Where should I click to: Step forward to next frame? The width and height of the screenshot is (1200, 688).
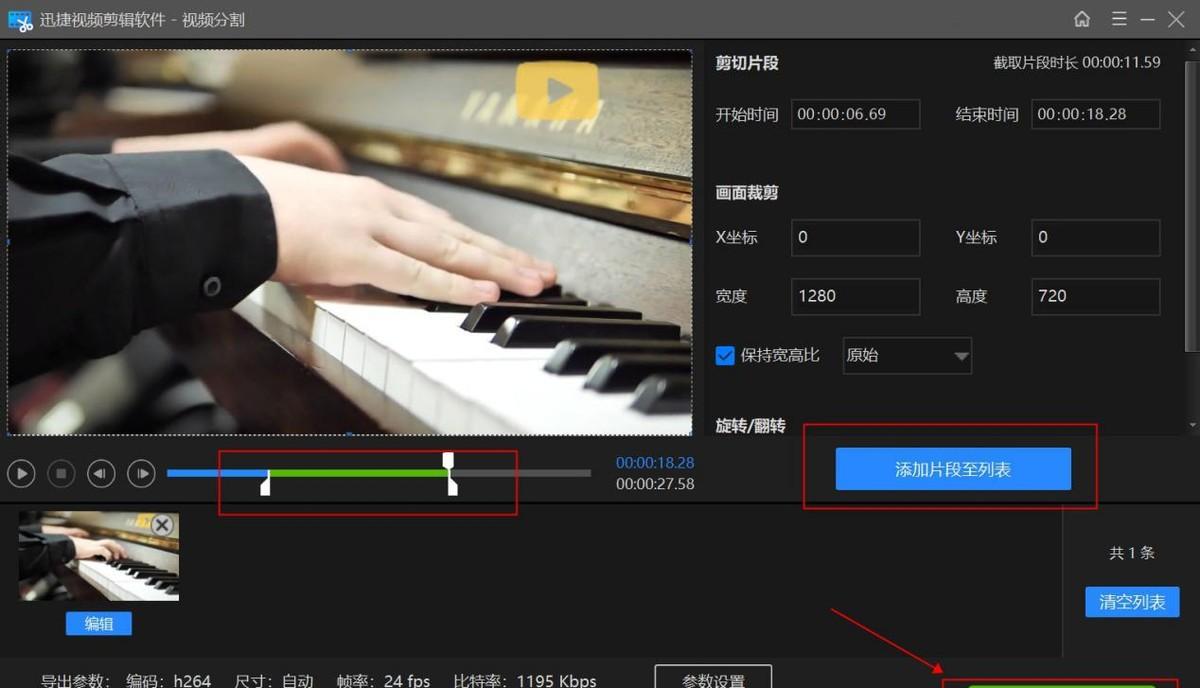click(x=141, y=473)
